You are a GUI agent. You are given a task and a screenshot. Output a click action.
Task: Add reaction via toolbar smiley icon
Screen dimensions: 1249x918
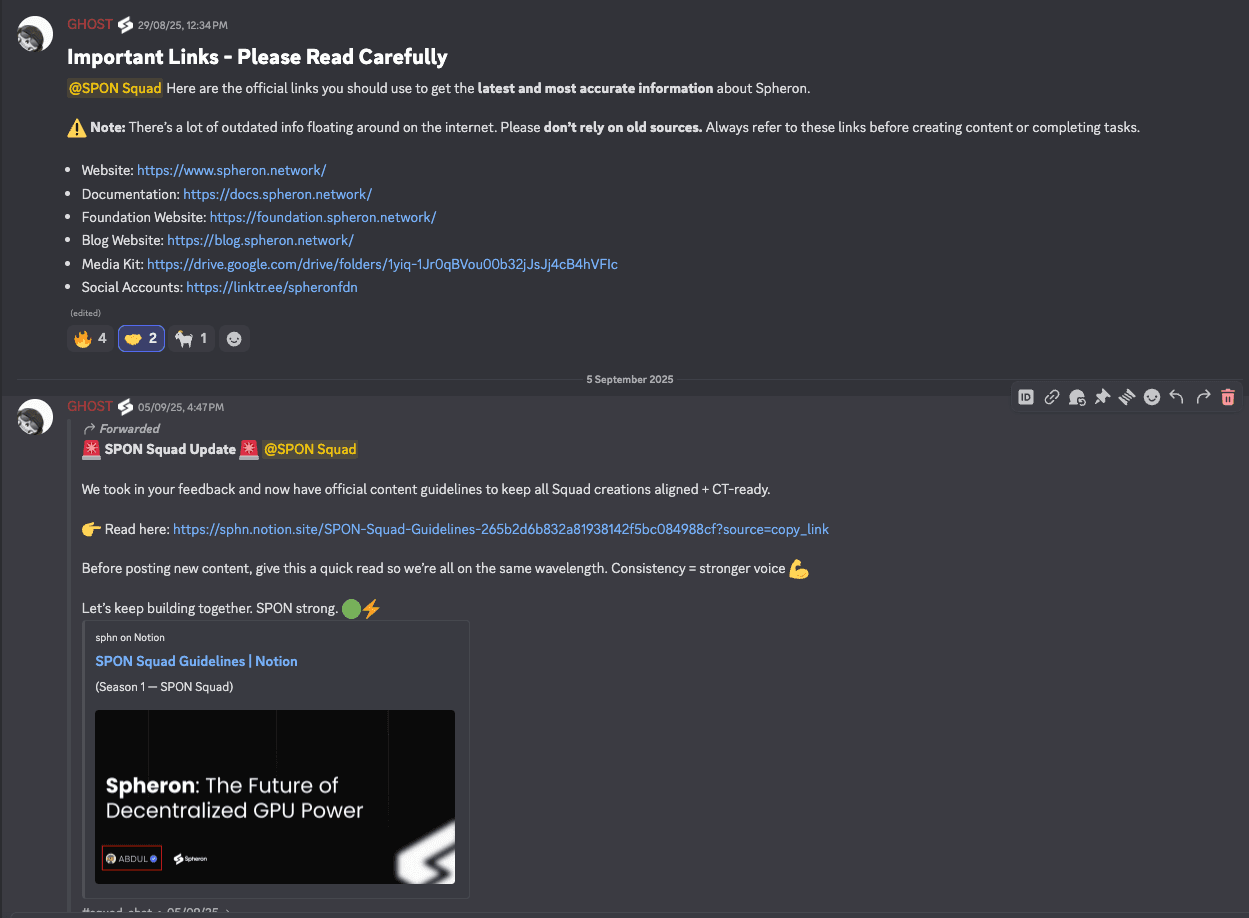[1152, 397]
